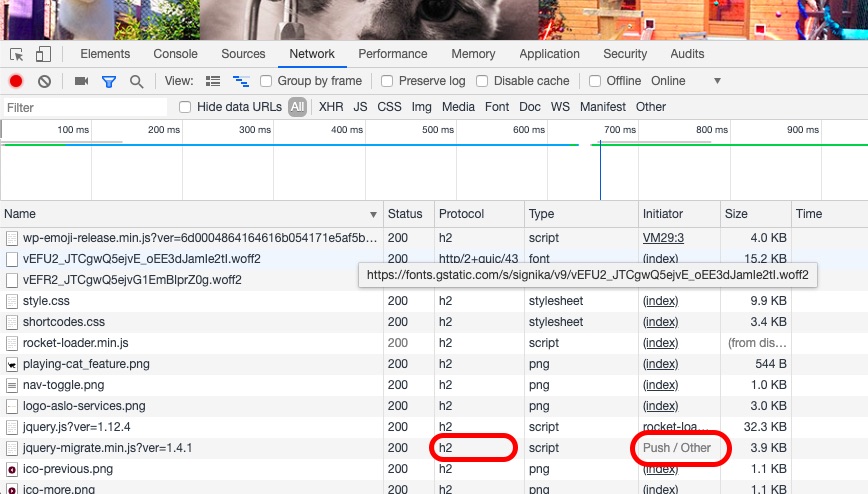Sort by the Time column header
Image resolution: width=868 pixels, height=494 pixels.
(x=830, y=214)
